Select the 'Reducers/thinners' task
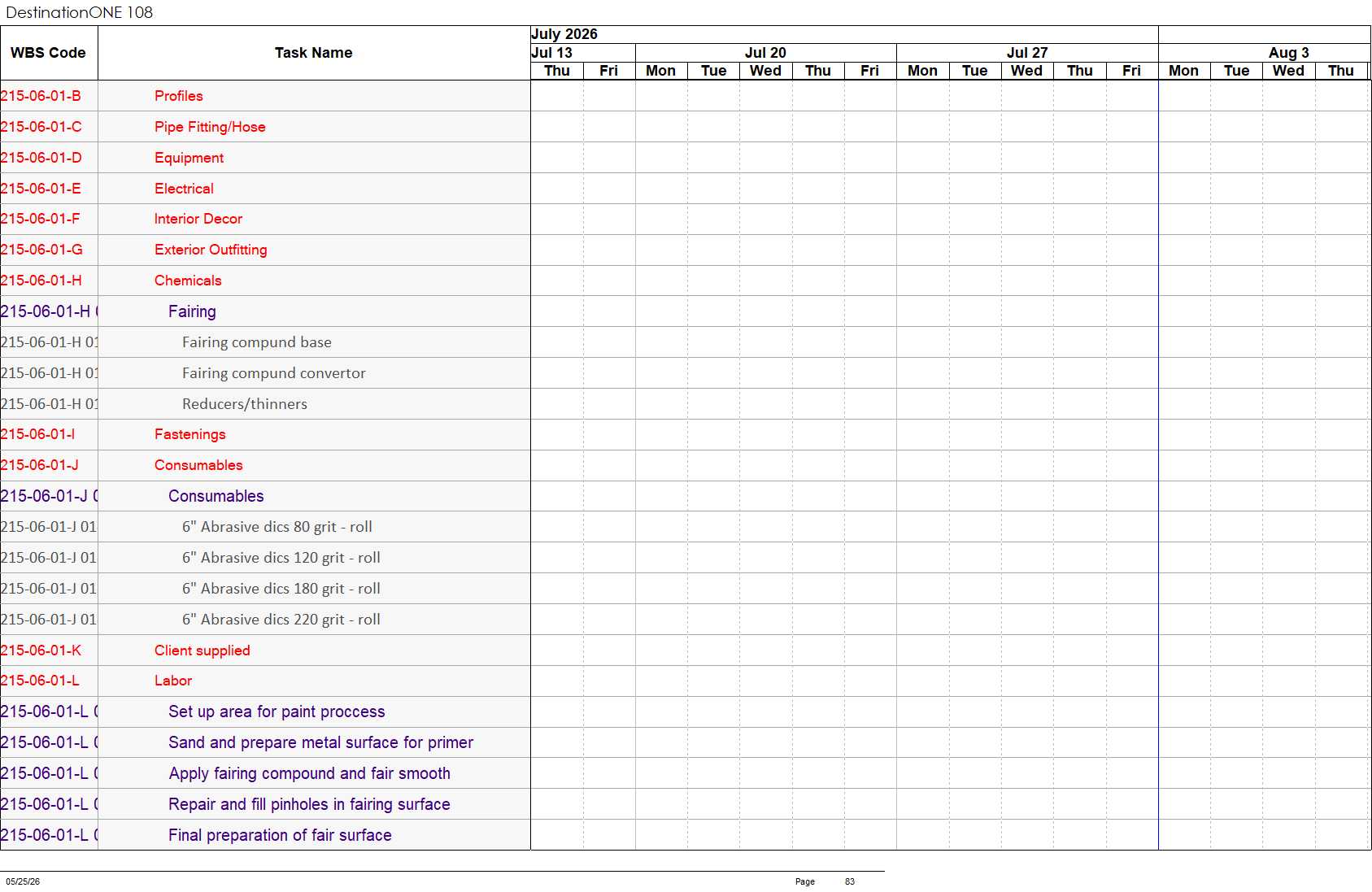The height and width of the screenshot is (892, 1372). coord(245,404)
